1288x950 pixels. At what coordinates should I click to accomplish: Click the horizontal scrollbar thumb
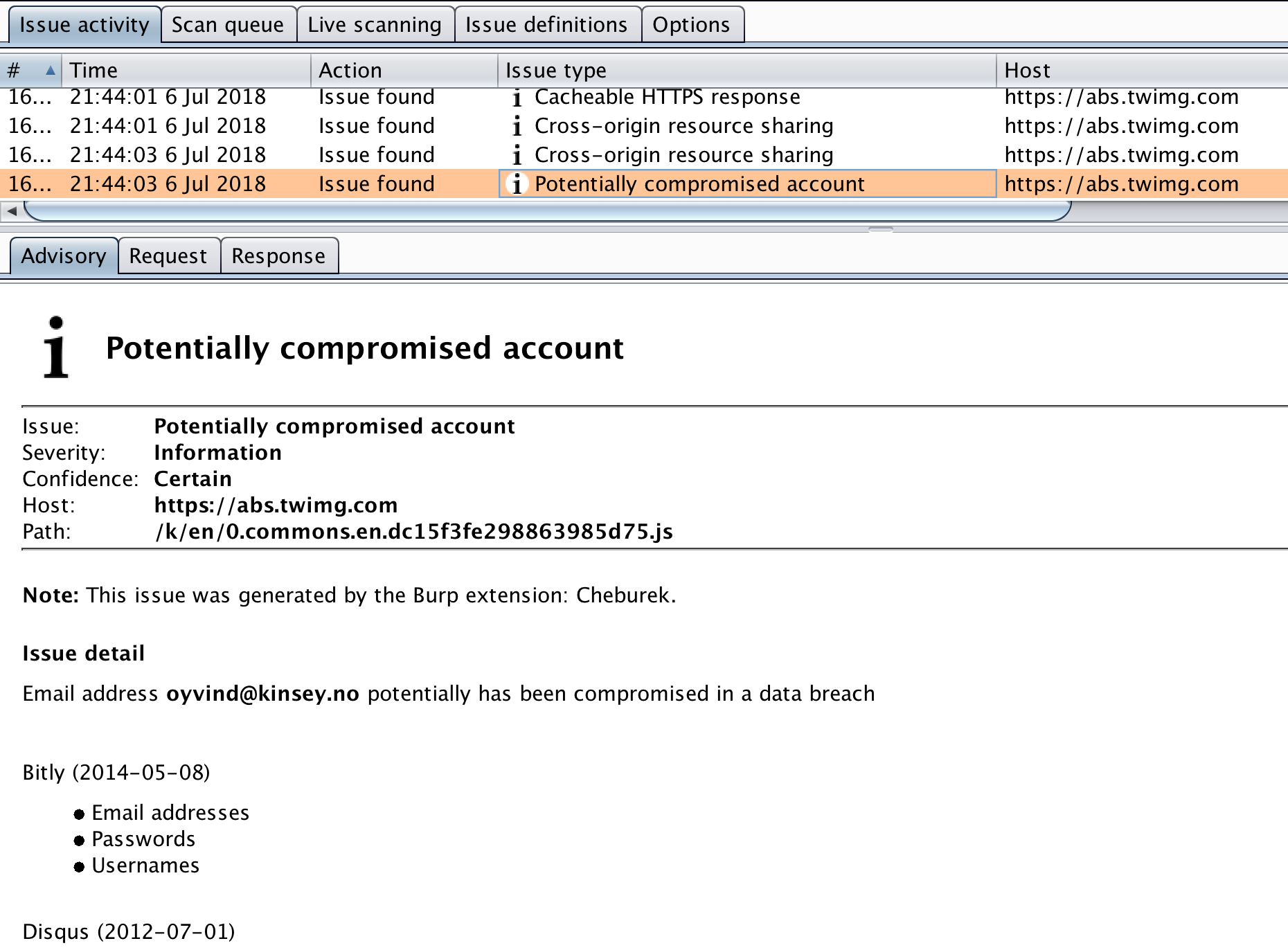[x=547, y=210]
